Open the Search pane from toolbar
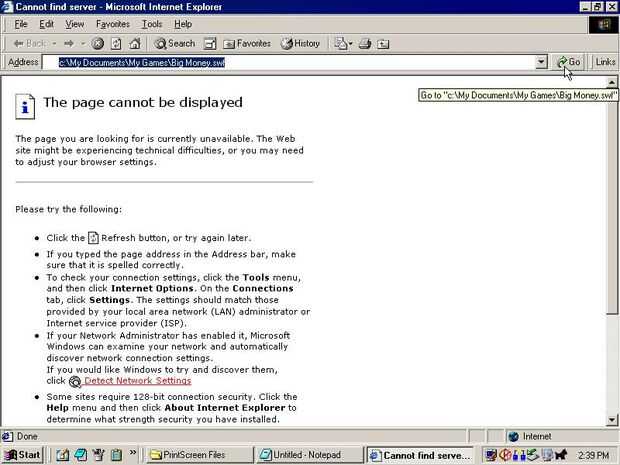Screen dimensions: 620x465 tap(175, 43)
